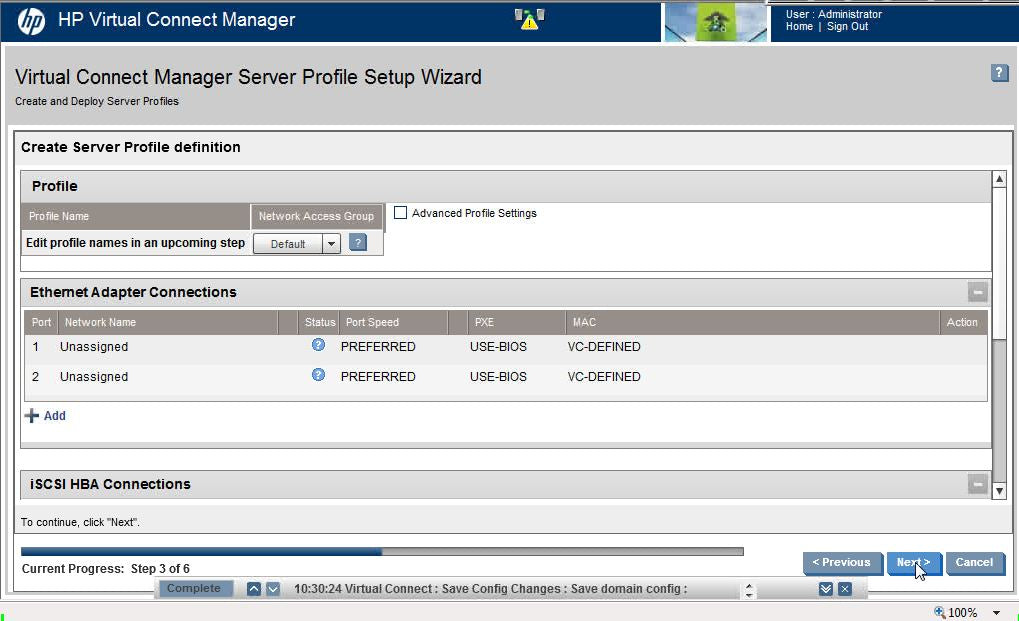The width and height of the screenshot is (1019, 621).
Task: Go to Home link
Action: tap(799, 27)
